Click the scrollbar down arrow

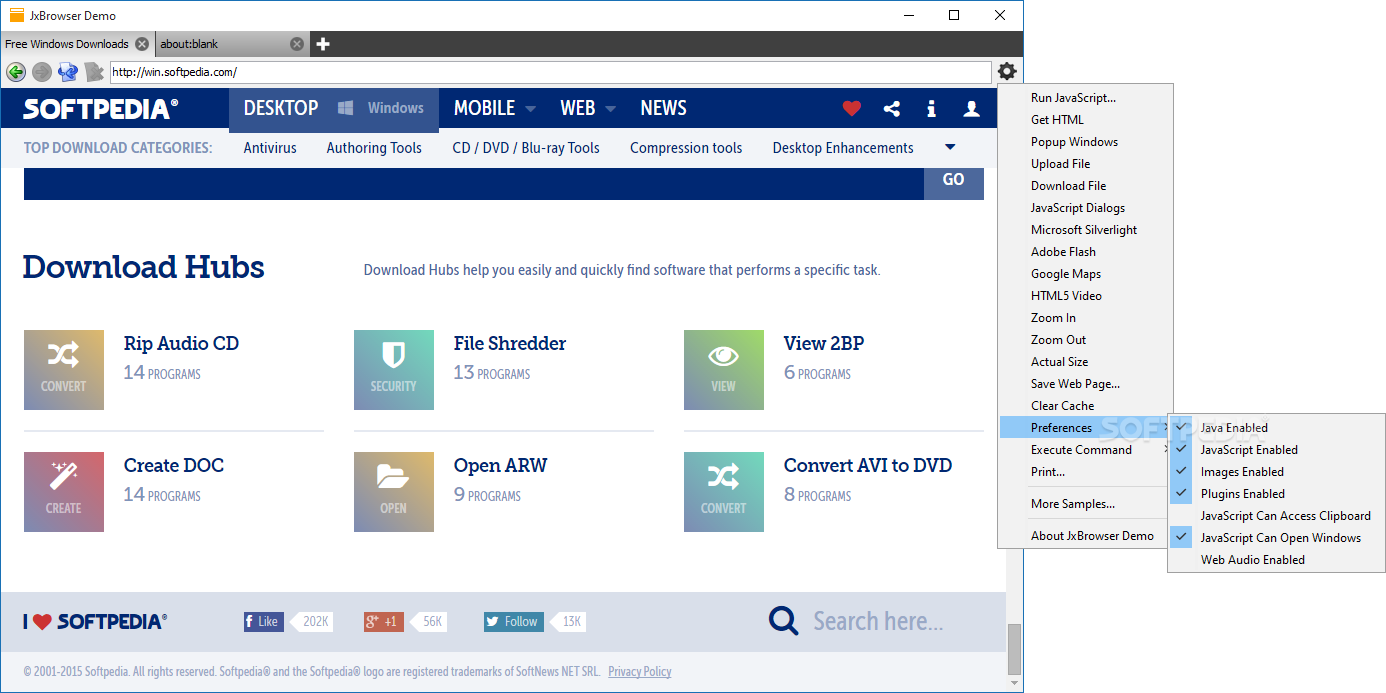(x=1014, y=684)
